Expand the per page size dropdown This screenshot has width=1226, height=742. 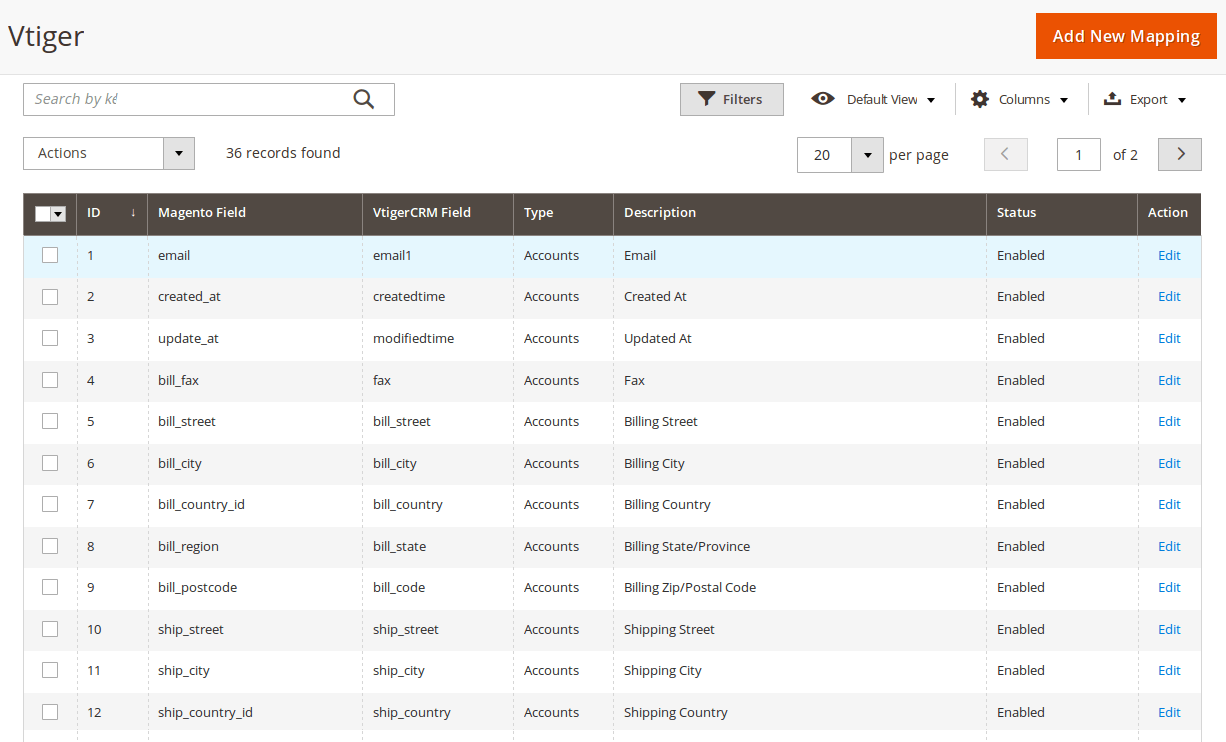point(867,155)
